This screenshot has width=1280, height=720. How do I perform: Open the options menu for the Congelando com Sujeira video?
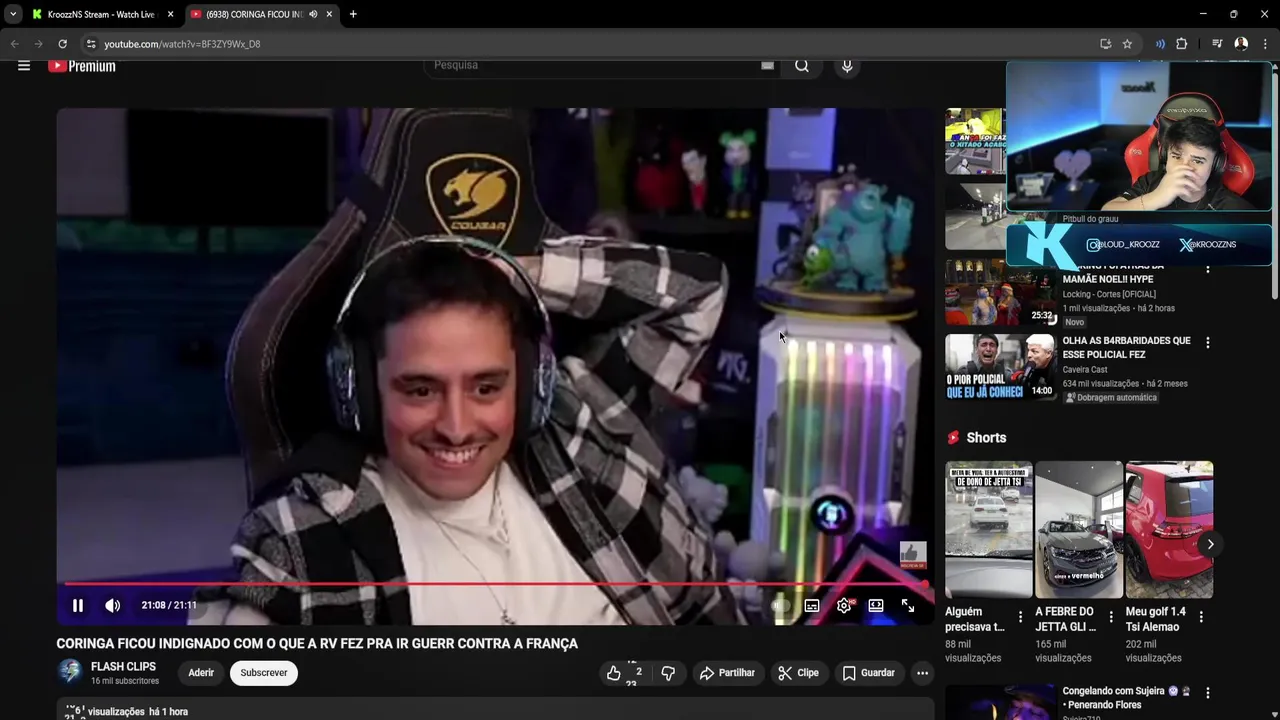coord(1208,693)
